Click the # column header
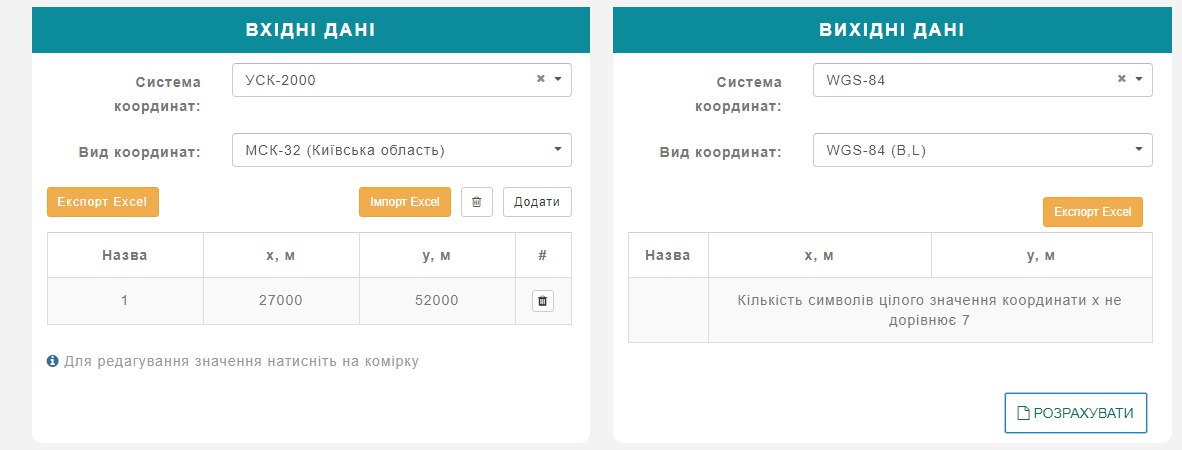The height and width of the screenshot is (450, 1182). (543, 256)
